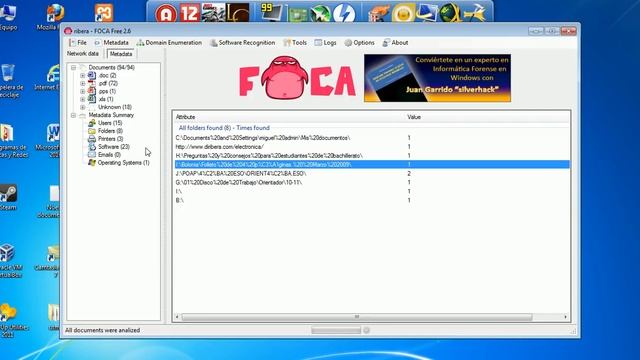Open the green X sphere dock icon
This screenshot has height=360, width=640.
(320, 13)
